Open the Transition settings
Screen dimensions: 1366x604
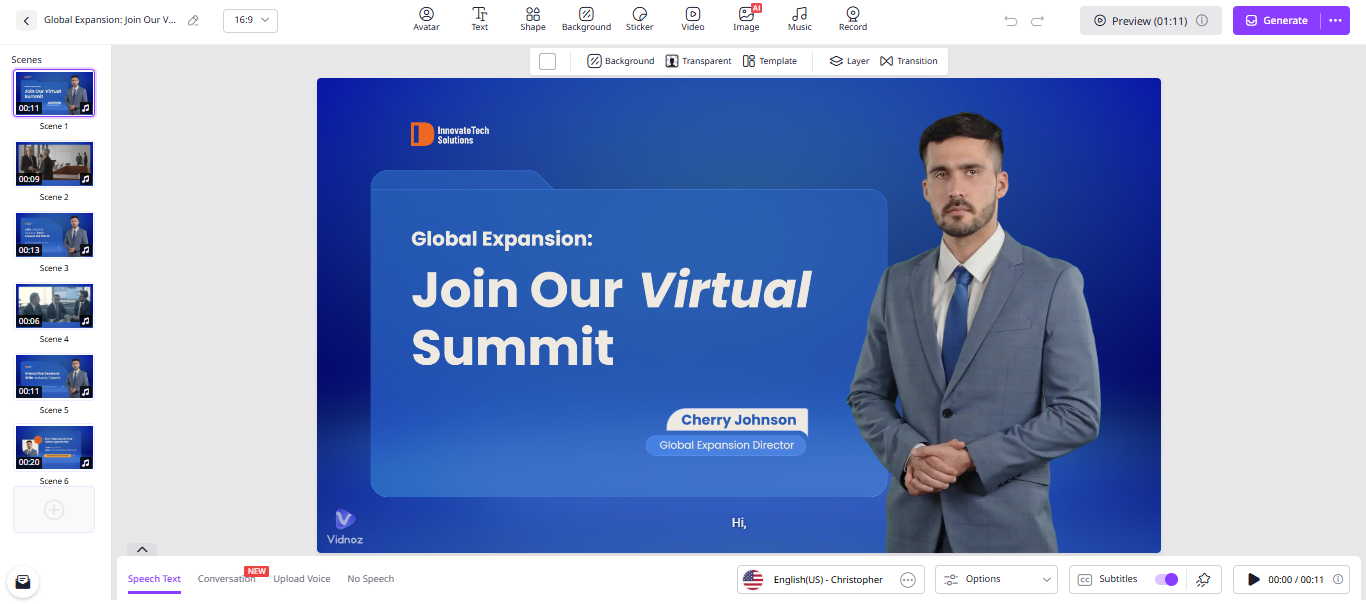[x=908, y=61]
